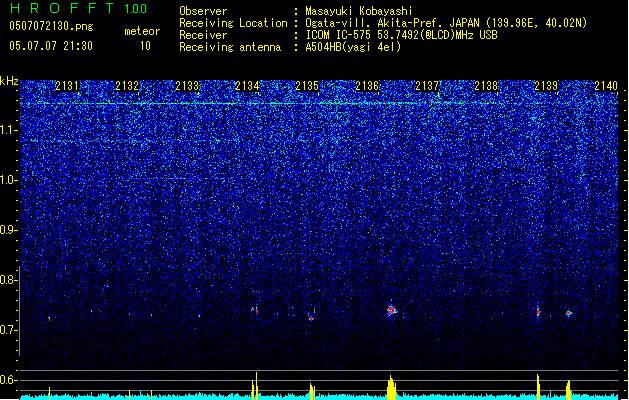
Task: Click the 0.9 kHz frequency tick label
Action: tap(9, 230)
